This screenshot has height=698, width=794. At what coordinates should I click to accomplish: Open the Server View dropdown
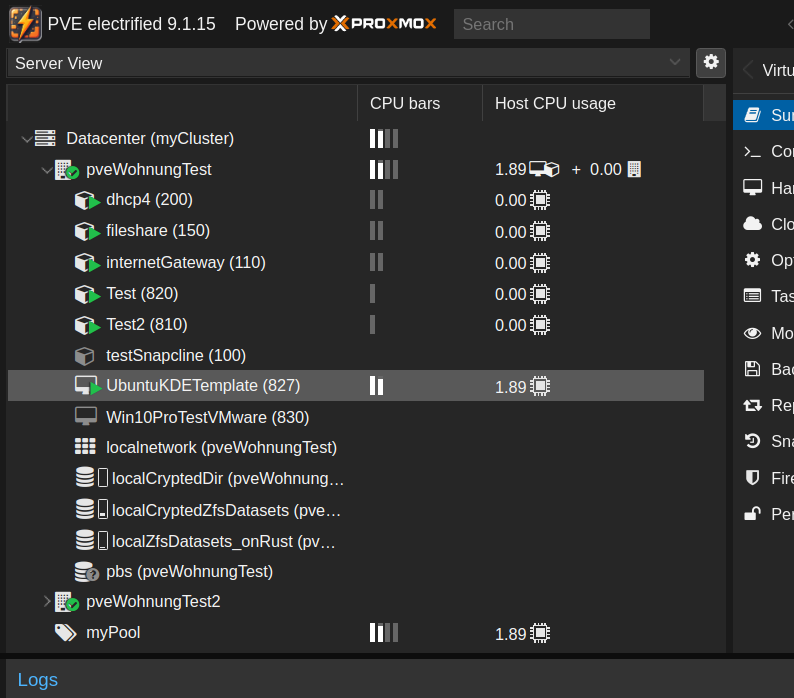click(x=346, y=63)
